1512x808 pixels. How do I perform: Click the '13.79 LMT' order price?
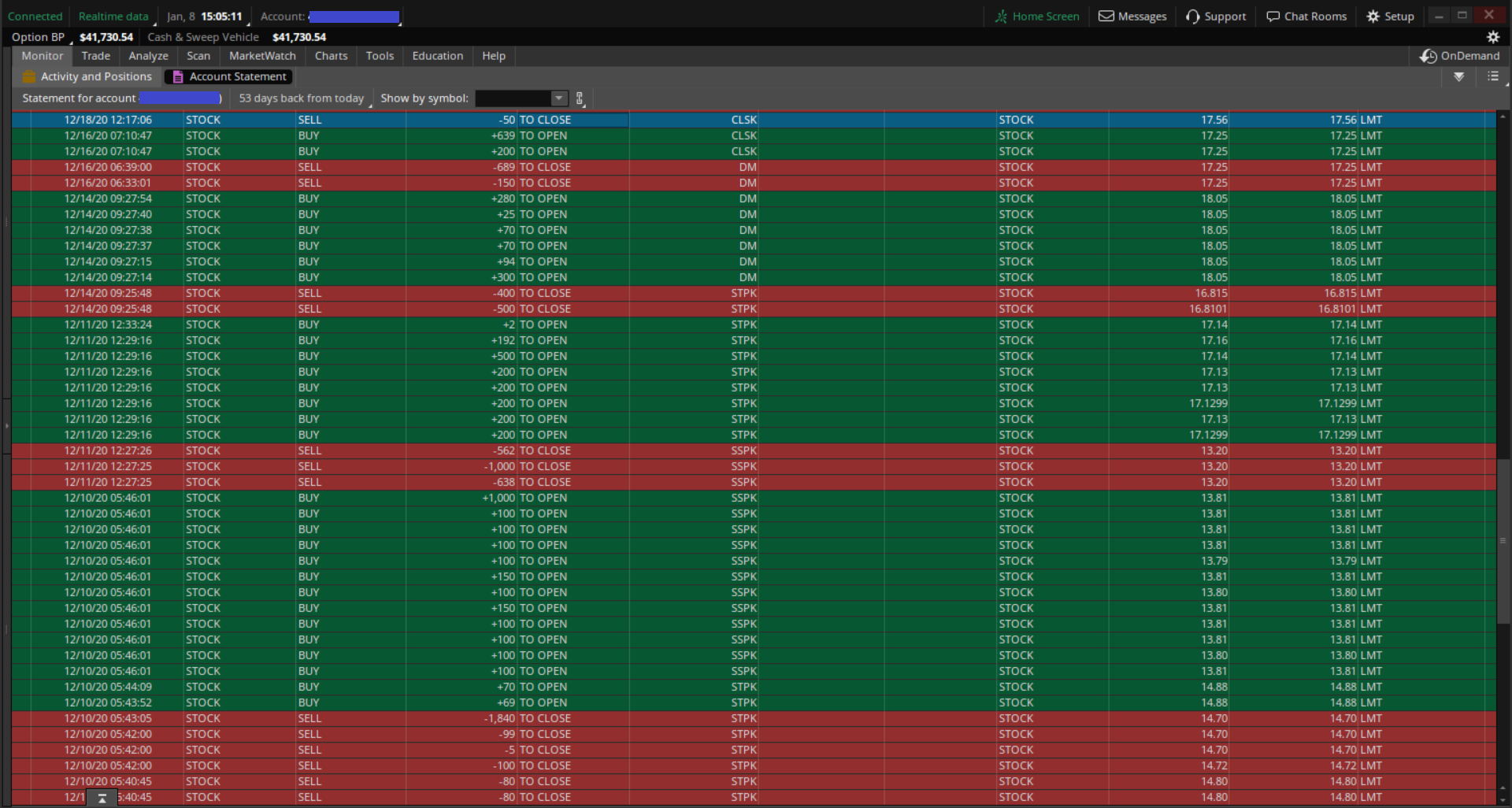click(1356, 561)
